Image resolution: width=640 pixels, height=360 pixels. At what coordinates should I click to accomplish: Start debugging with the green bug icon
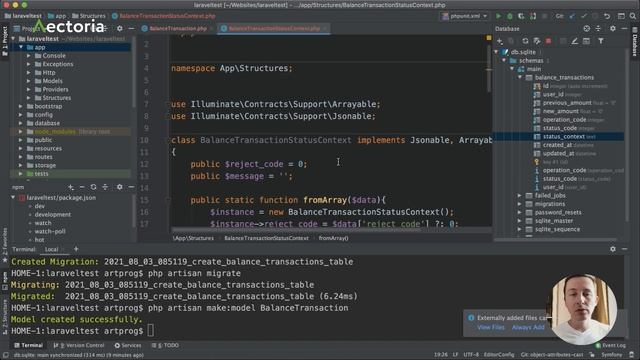[510, 16]
